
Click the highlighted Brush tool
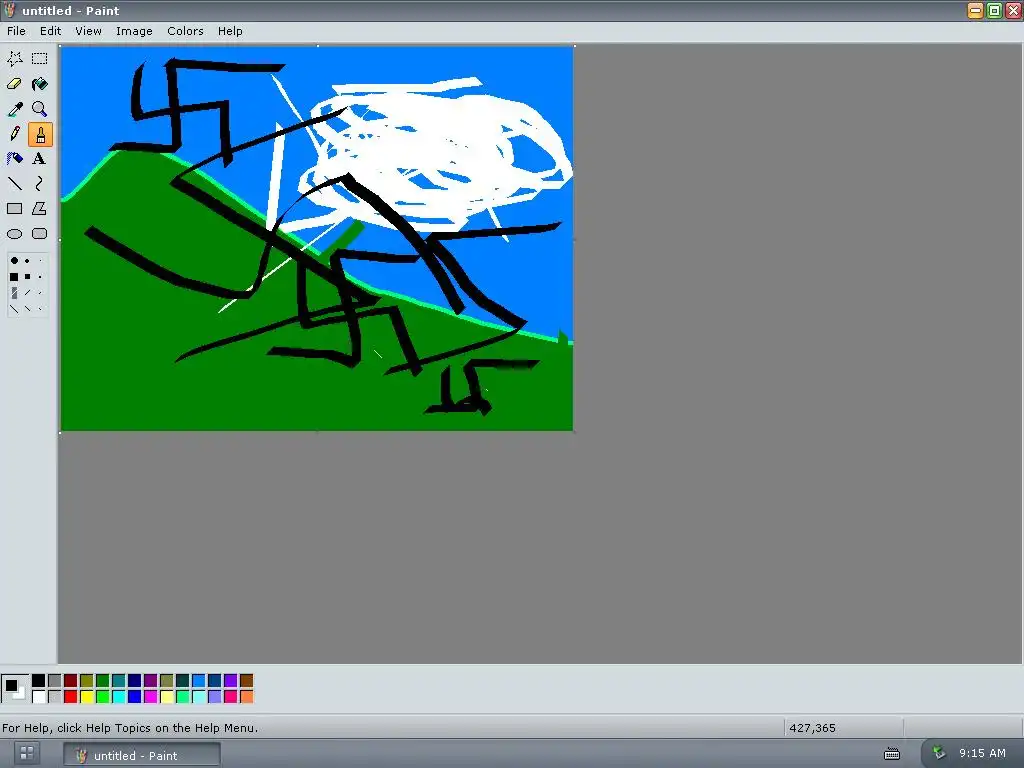[x=40, y=134]
